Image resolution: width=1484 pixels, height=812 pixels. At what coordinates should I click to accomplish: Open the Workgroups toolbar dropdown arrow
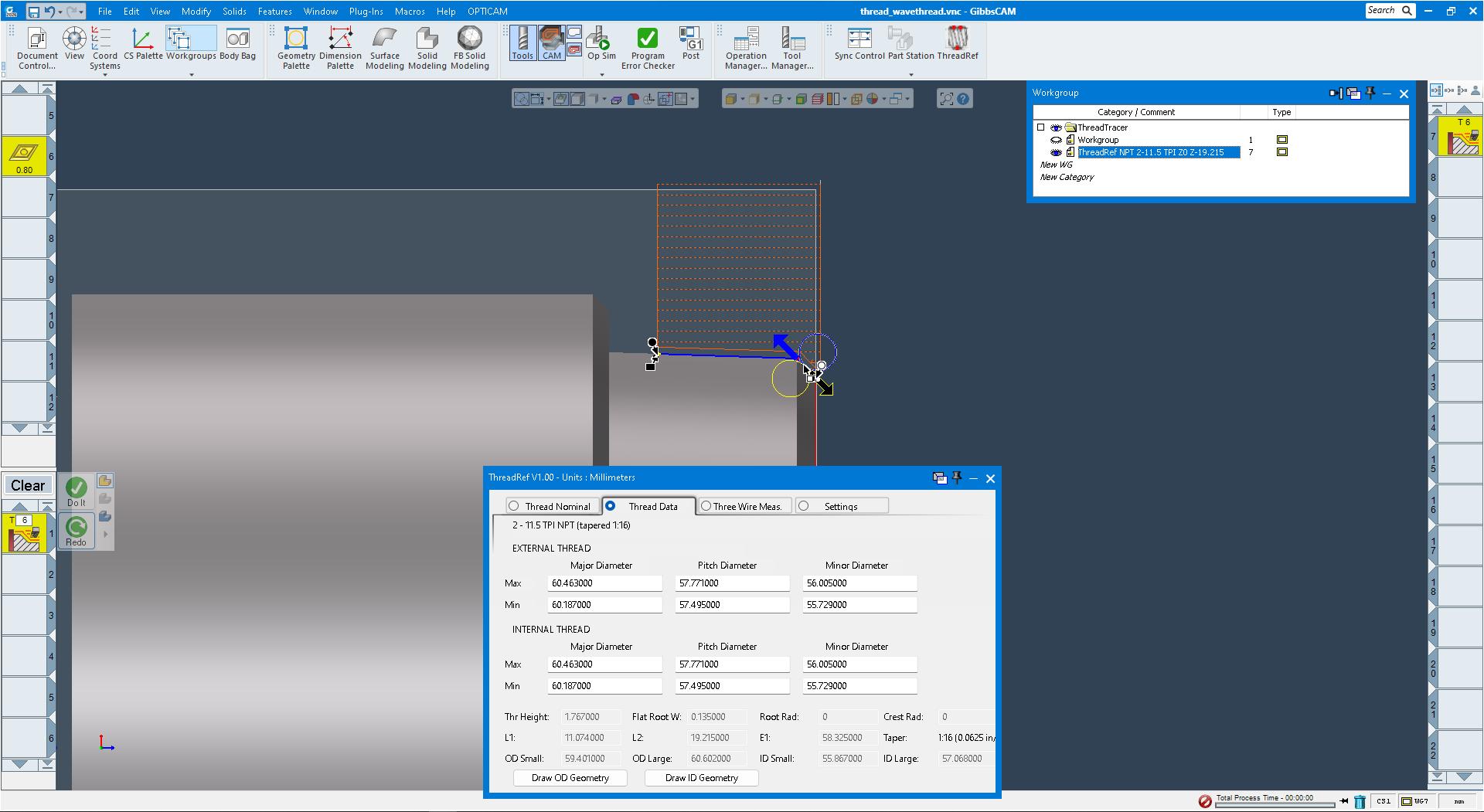(x=191, y=75)
